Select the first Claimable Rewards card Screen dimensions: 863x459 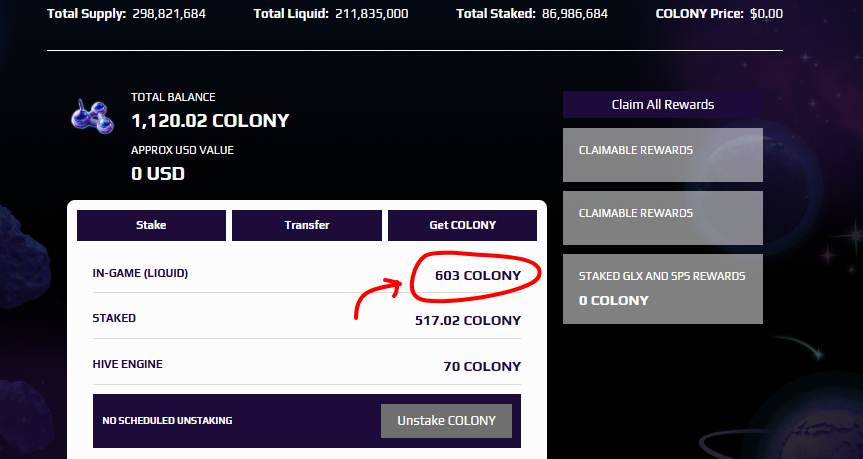(x=662, y=155)
